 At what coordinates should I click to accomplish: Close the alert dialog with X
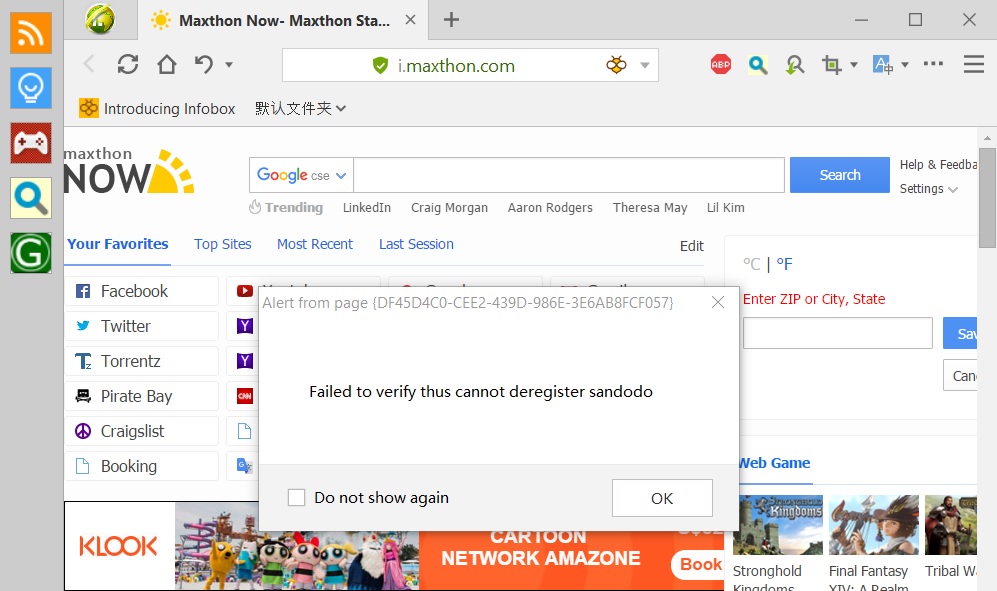tap(718, 302)
